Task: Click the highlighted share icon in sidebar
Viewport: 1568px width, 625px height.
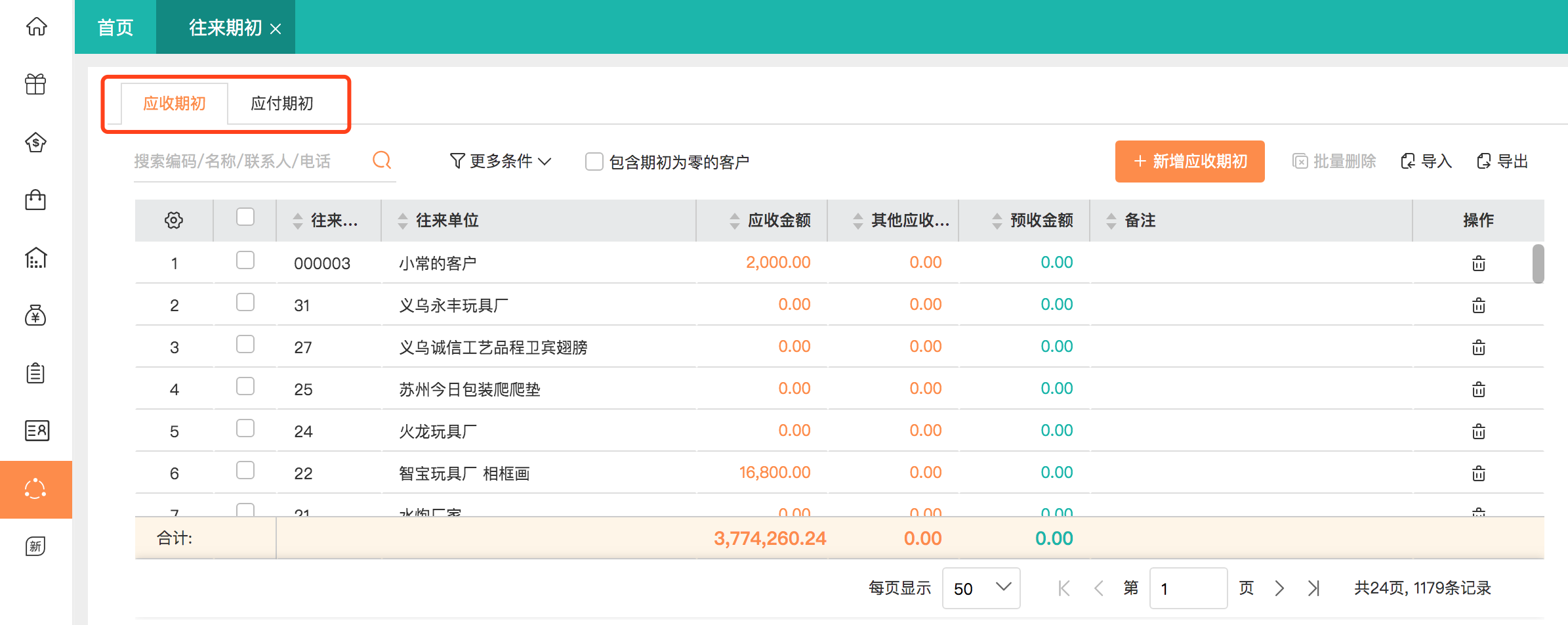Action: coord(36,489)
